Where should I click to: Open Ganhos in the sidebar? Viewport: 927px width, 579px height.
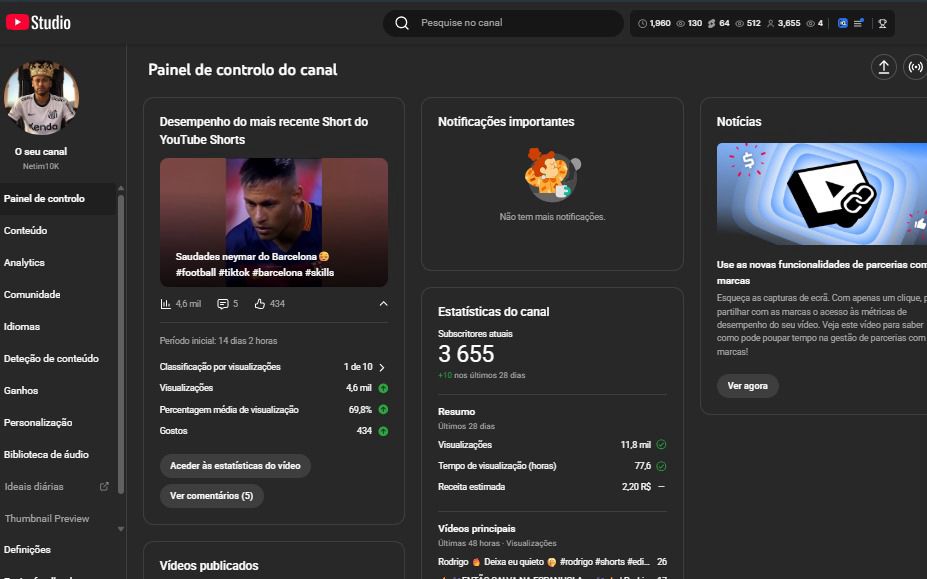pyautogui.click(x=21, y=391)
